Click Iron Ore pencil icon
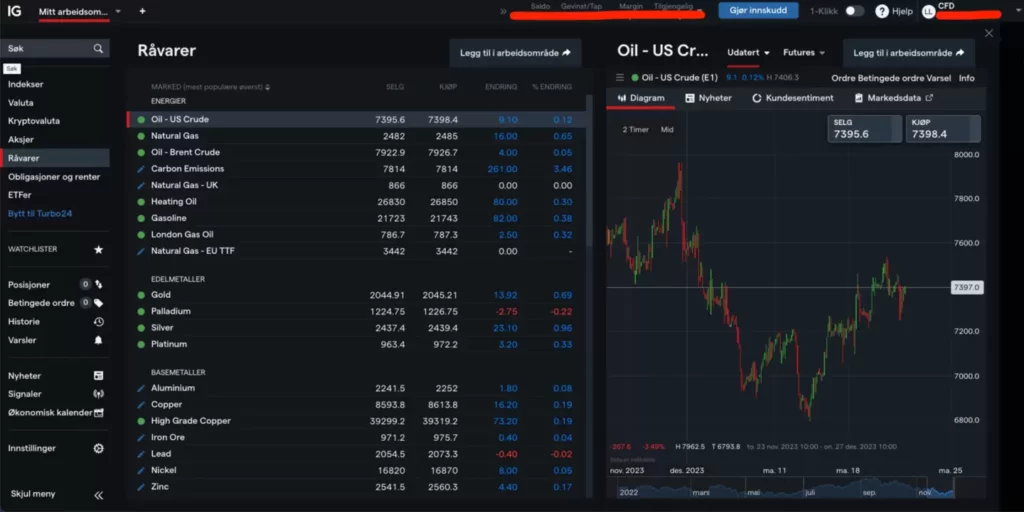This screenshot has height=512, width=1024. point(141,438)
